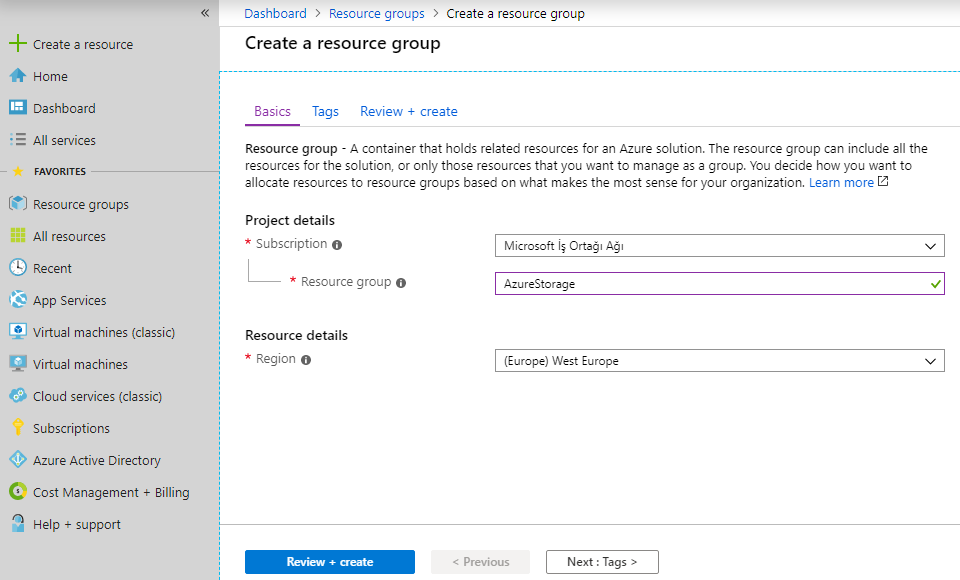Click the App Services globe icon

[x=18, y=299]
